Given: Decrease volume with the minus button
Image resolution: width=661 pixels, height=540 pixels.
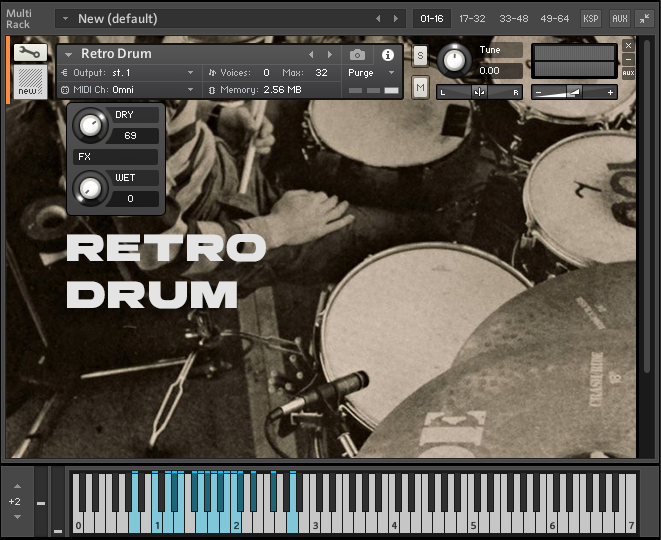Looking at the screenshot, I should pos(538,92).
